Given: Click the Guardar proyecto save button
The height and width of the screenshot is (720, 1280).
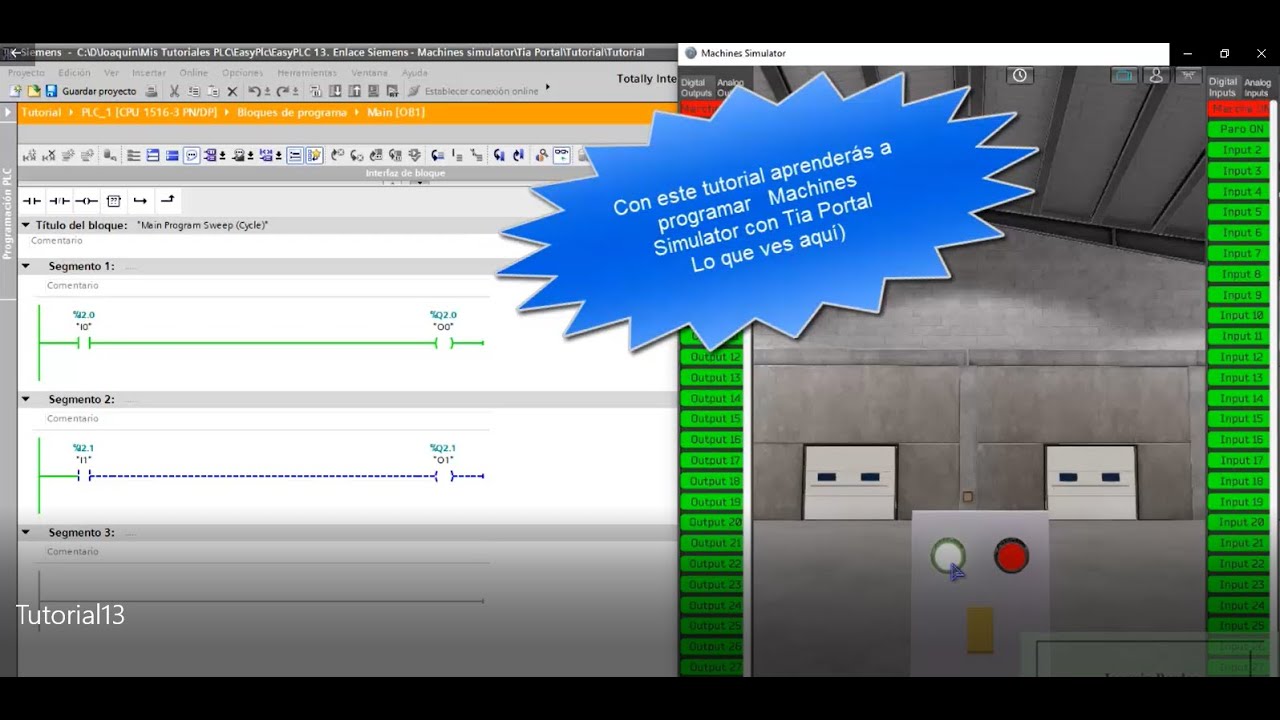Looking at the screenshot, I should (91, 91).
